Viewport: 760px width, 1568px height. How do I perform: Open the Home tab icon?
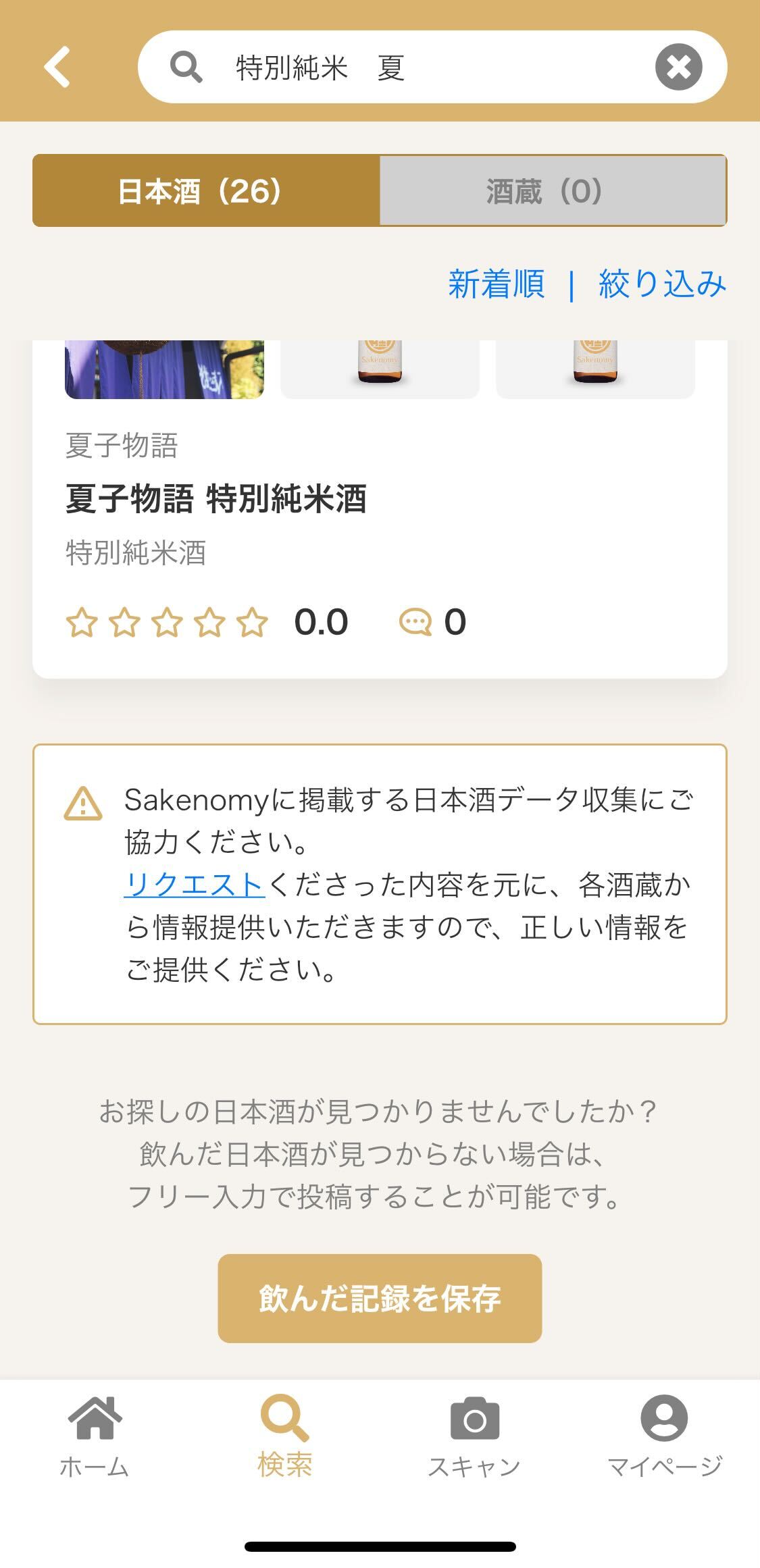click(95, 1417)
